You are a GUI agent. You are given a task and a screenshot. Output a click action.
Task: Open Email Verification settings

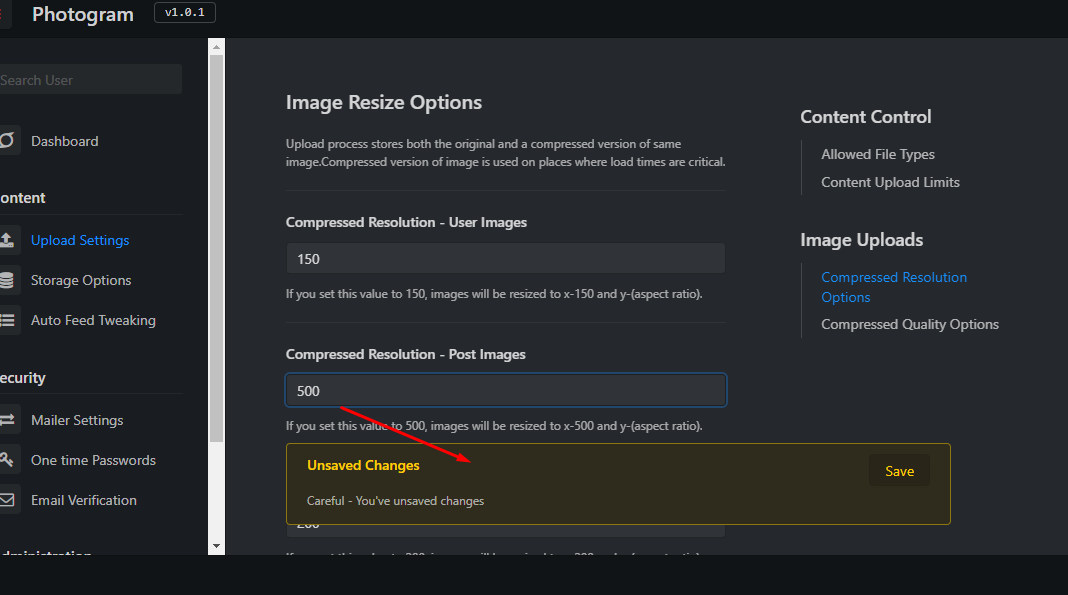pos(84,500)
